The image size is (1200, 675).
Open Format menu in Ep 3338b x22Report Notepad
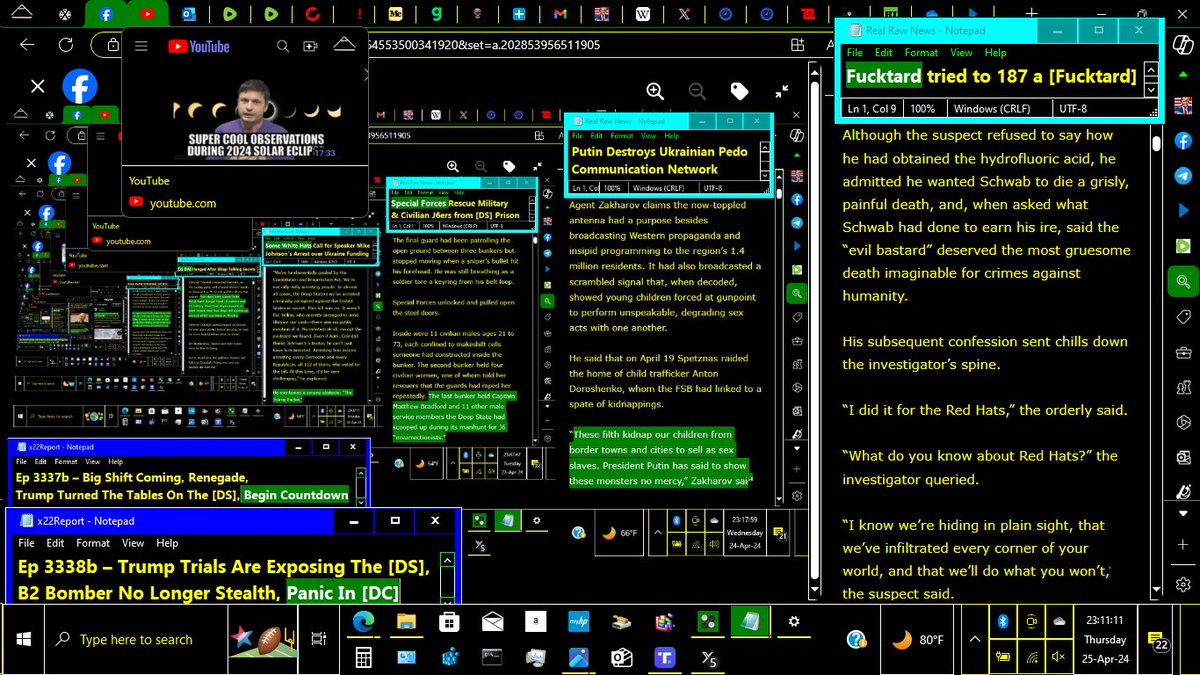point(93,543)
